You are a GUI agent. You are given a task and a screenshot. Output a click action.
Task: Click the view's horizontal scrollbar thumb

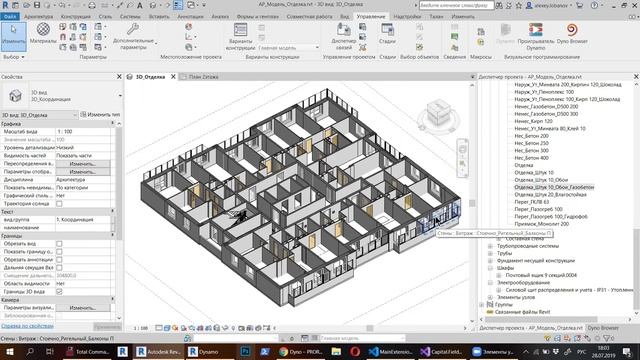[x=370, y=328]
